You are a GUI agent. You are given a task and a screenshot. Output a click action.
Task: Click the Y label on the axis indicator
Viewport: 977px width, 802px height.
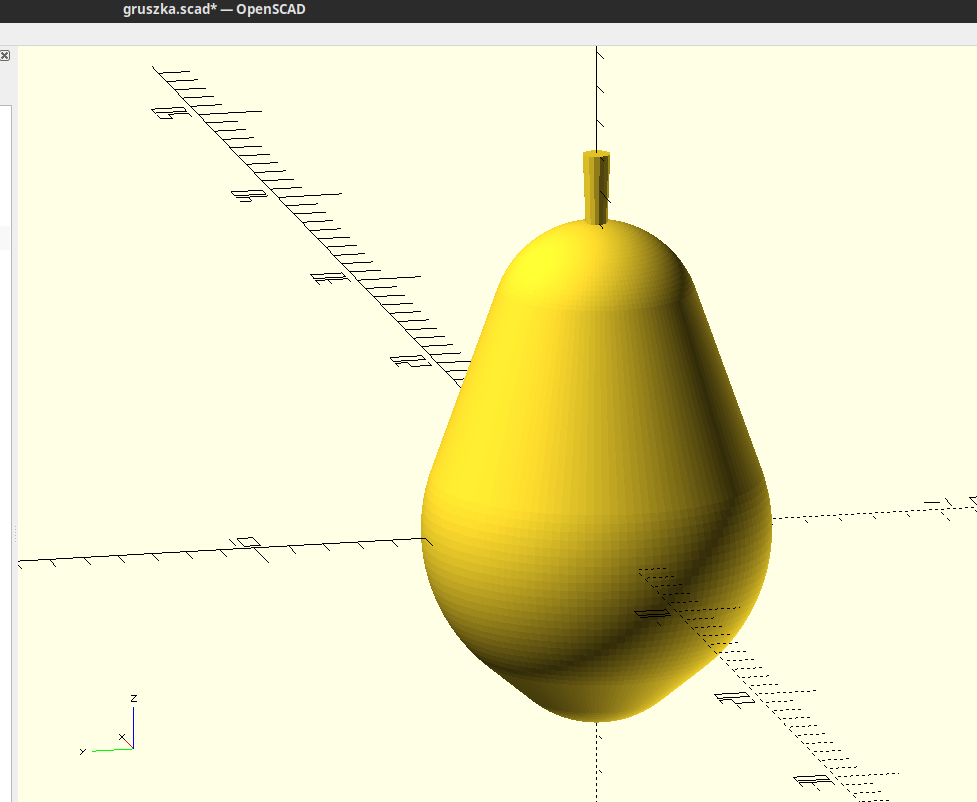(82, 750)
